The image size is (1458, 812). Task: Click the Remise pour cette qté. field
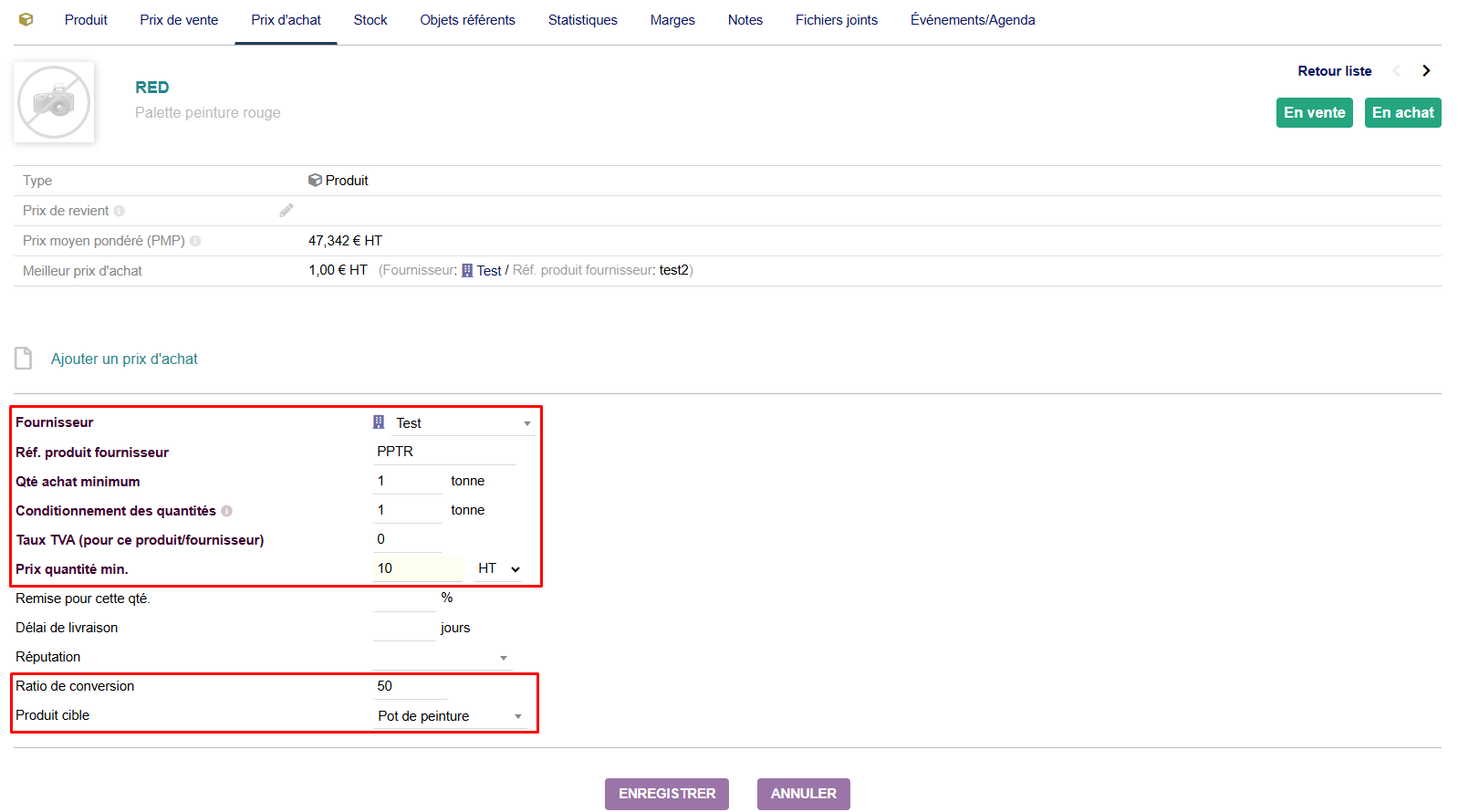[404, 599]
